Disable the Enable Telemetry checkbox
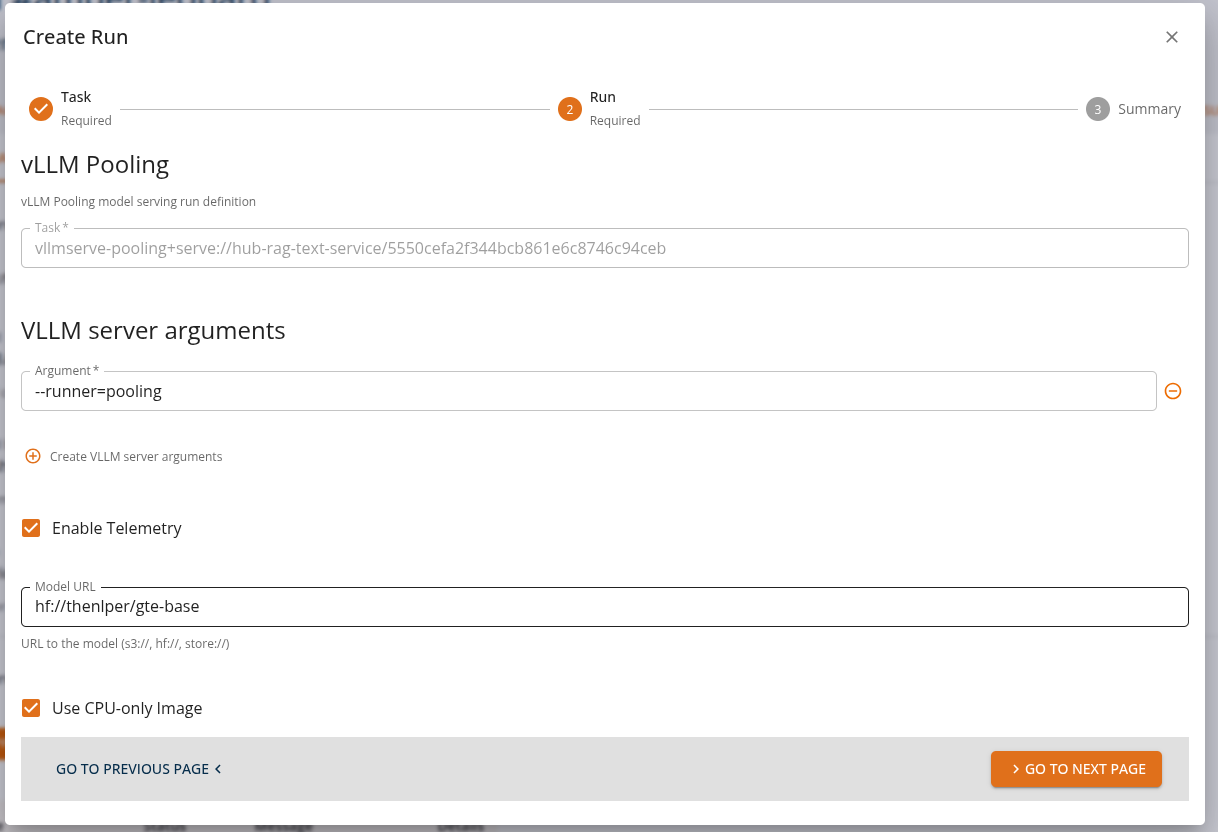Viewport: 1218px width, 832px height. pos(31,528)
